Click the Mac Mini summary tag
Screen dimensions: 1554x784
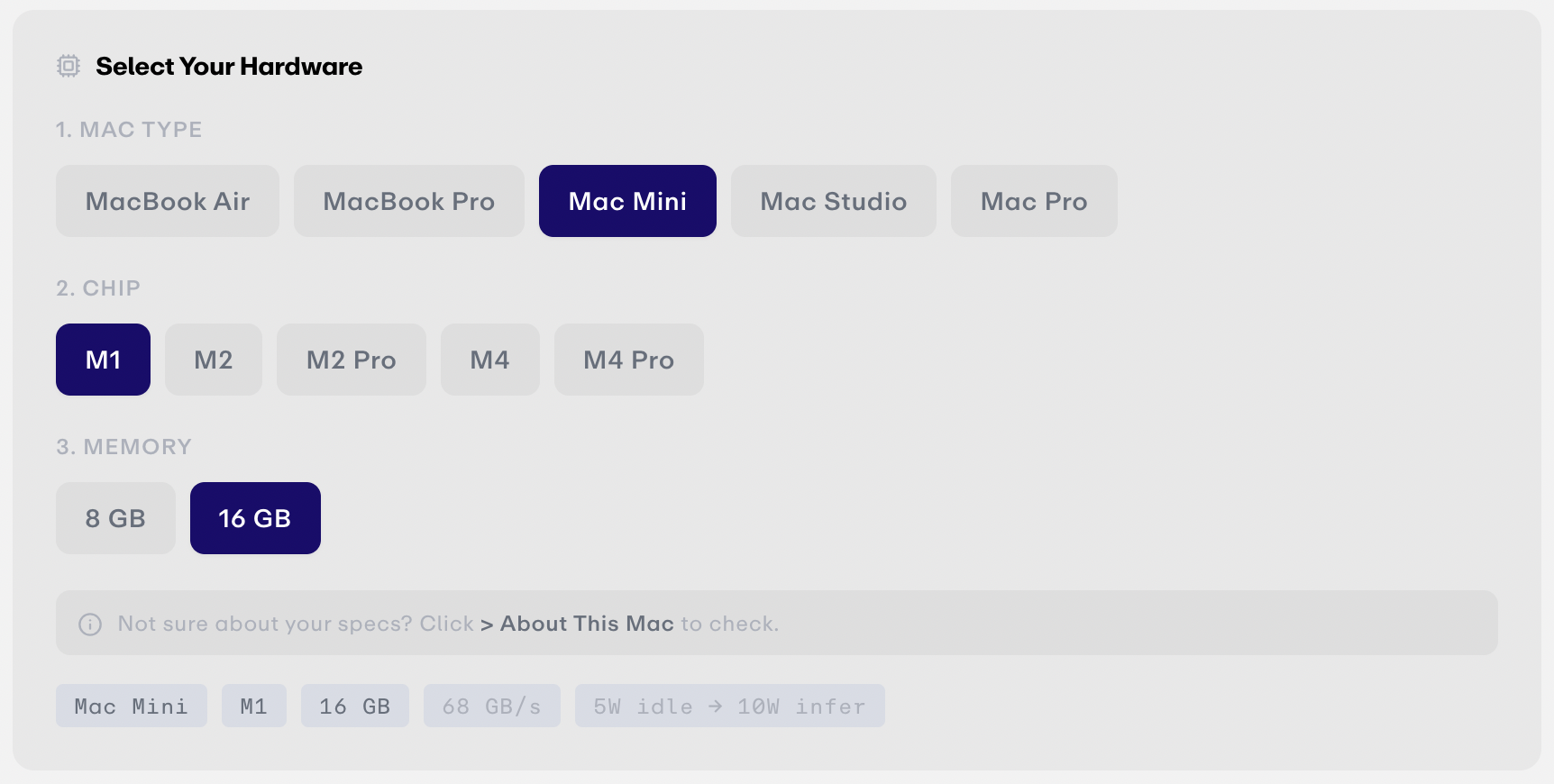132,706
